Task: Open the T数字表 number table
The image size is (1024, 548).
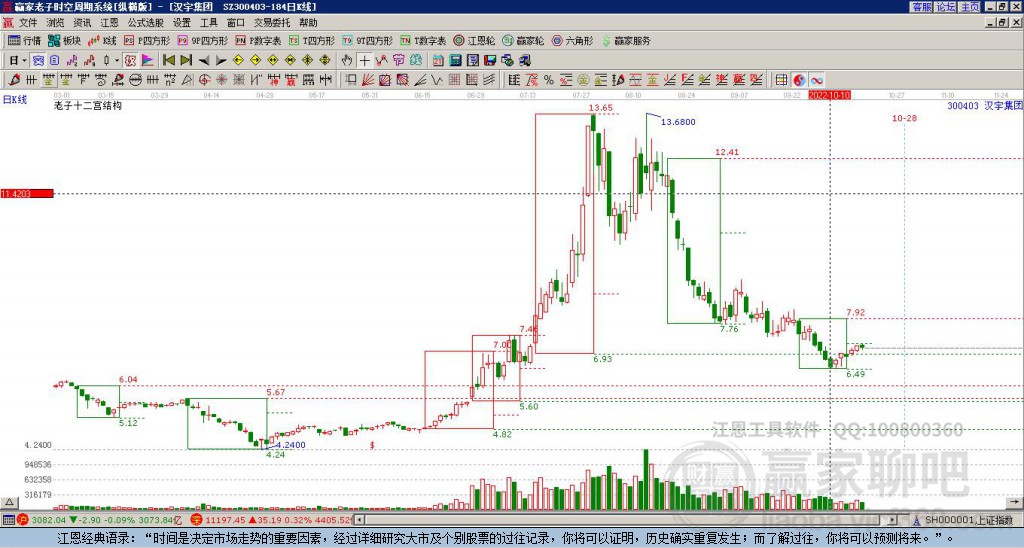Action: click(x=423, y=40)
